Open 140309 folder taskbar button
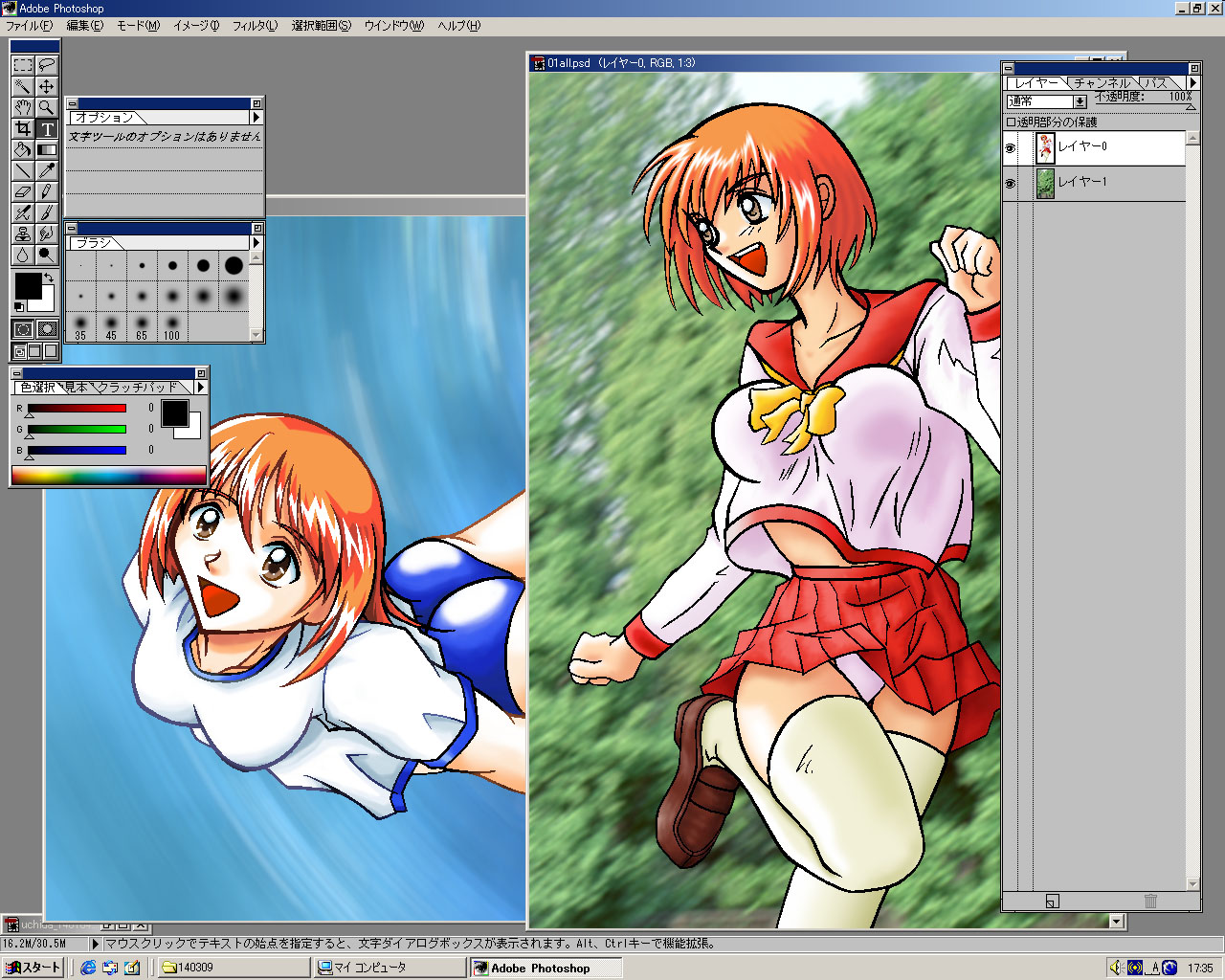Image resolution: width=1225 pixels, height=980 pixels. pos(234,968)
